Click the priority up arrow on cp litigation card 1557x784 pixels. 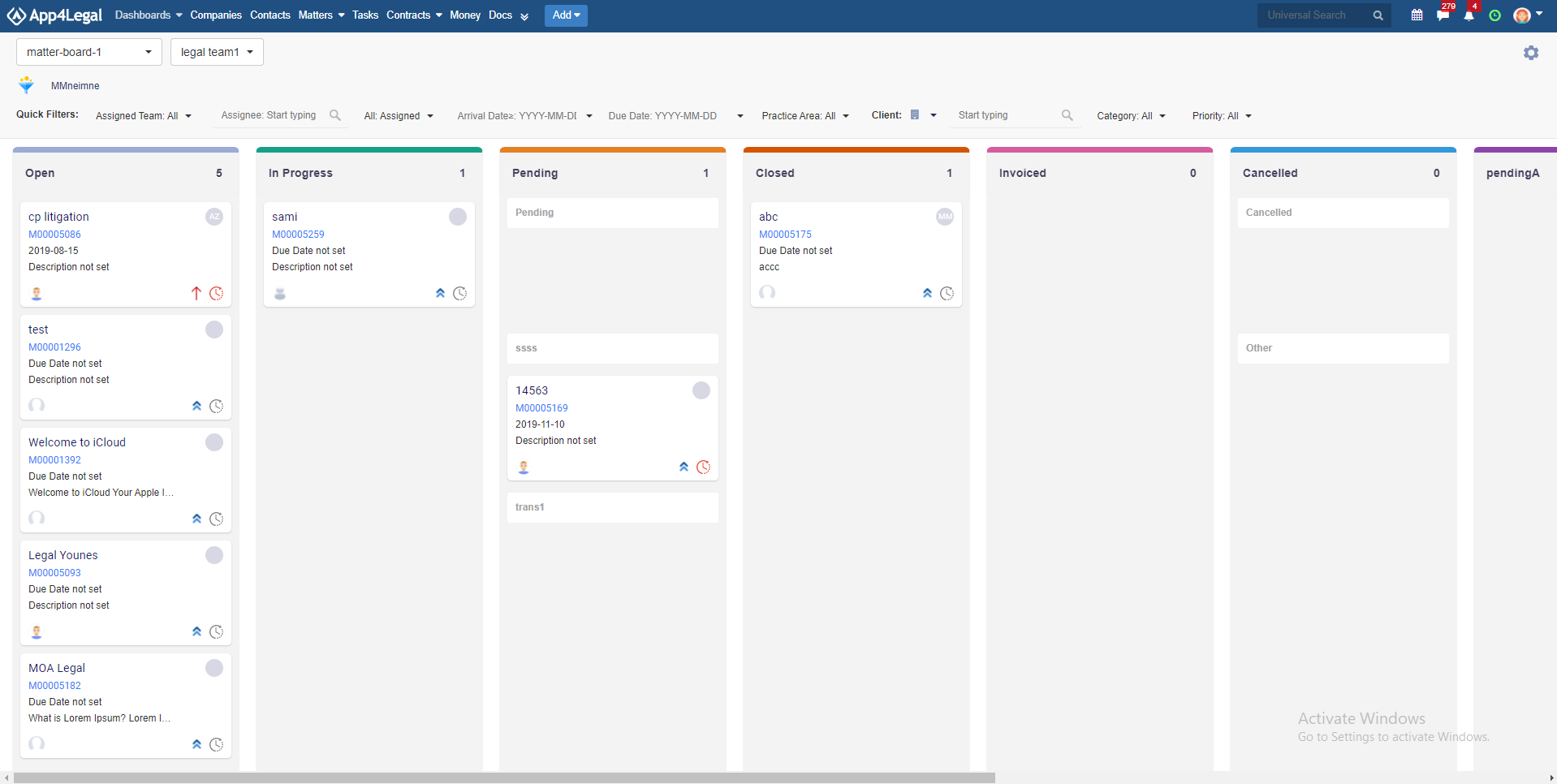point(196,293)
